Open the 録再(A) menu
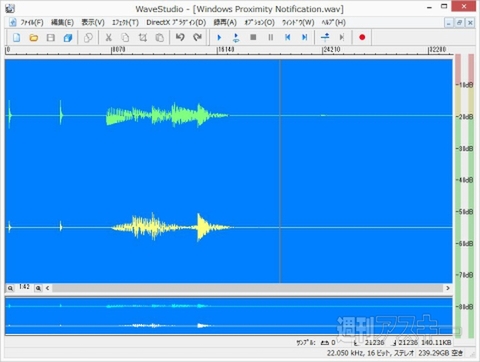Viewport: 480px width, 362px height. coord(225,22)
